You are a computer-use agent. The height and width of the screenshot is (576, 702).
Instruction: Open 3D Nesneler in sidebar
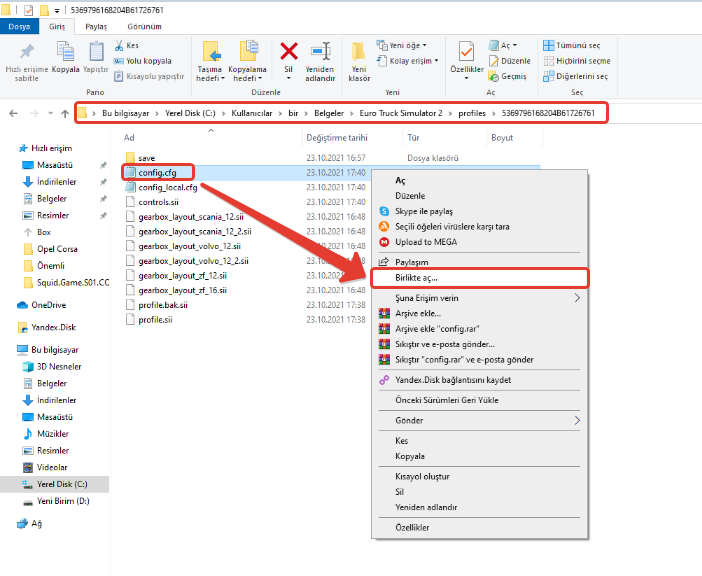[x=52, y=367]
